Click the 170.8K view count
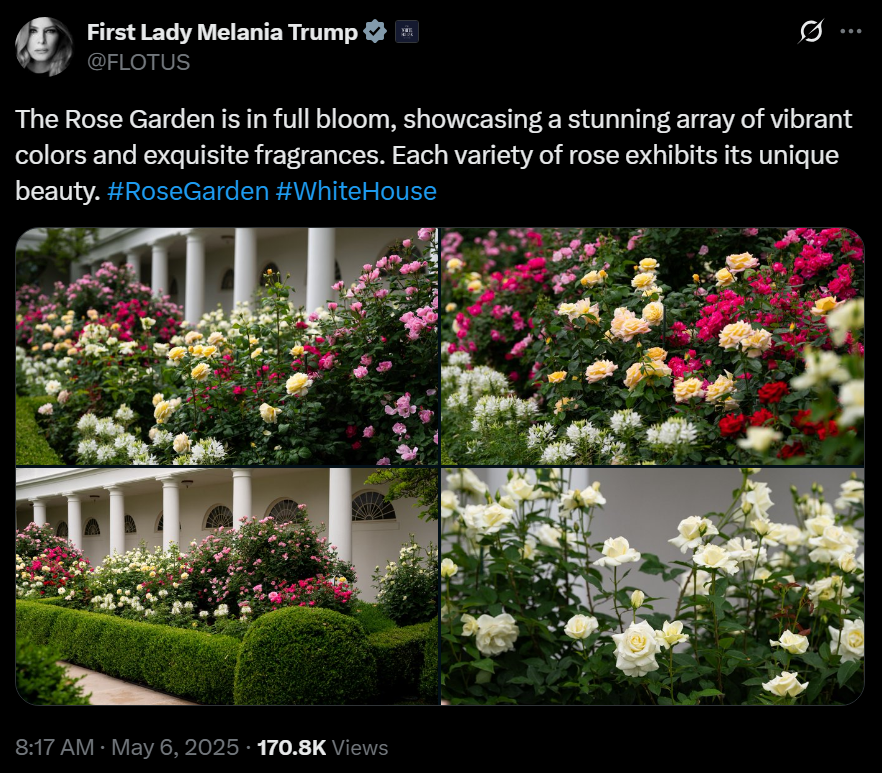The height and width of the screenshot is (773, 882). tap(291, 748)
